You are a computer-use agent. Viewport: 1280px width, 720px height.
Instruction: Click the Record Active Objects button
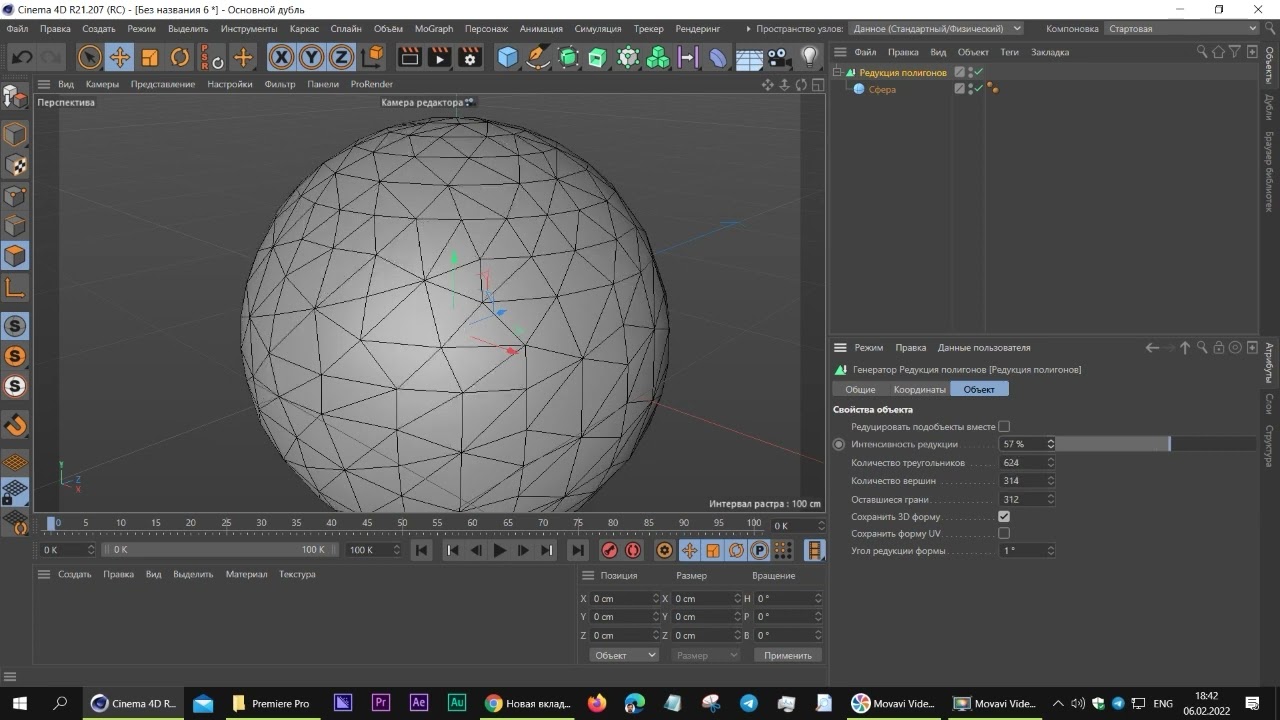coord(609,550)
